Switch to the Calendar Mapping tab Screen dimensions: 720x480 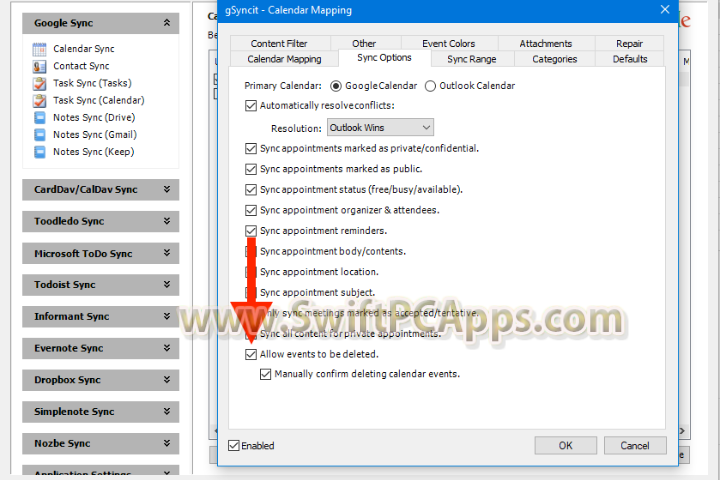click(284, 59)
